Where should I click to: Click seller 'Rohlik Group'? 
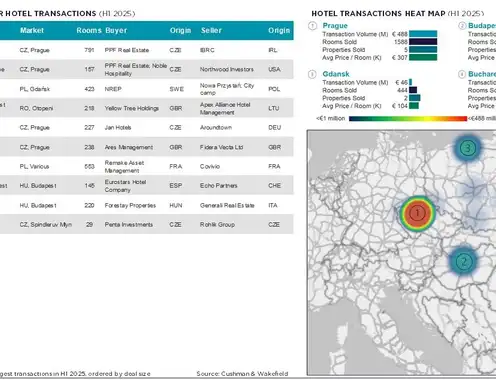point(217,225)
